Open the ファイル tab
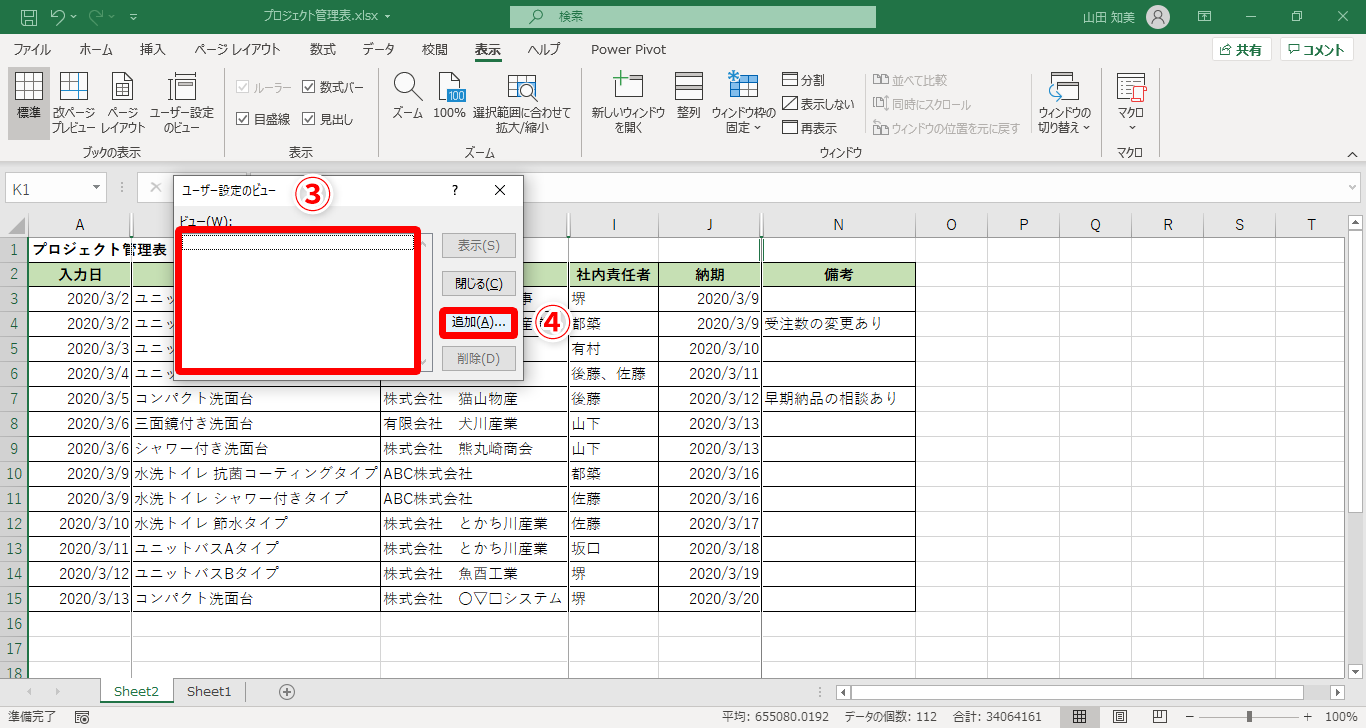 [x=32, y=49]
